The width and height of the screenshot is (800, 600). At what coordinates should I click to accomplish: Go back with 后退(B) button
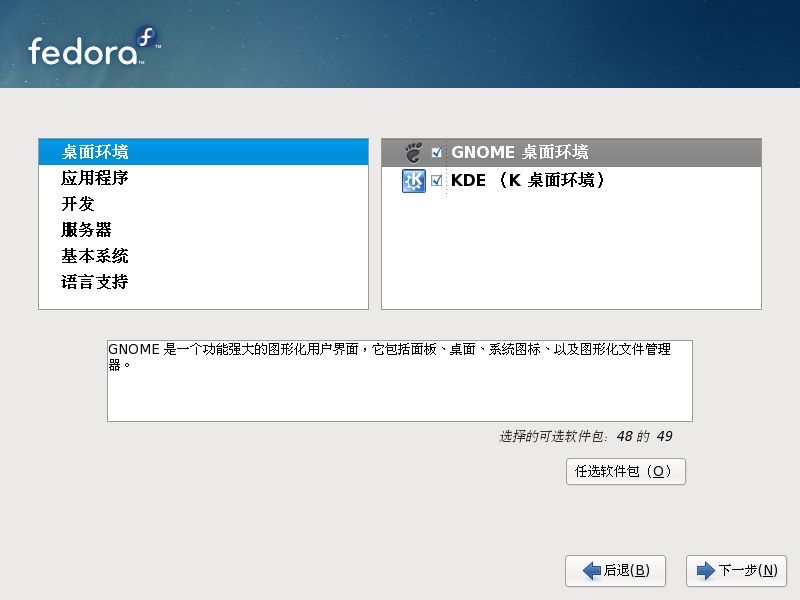(615, 570)
